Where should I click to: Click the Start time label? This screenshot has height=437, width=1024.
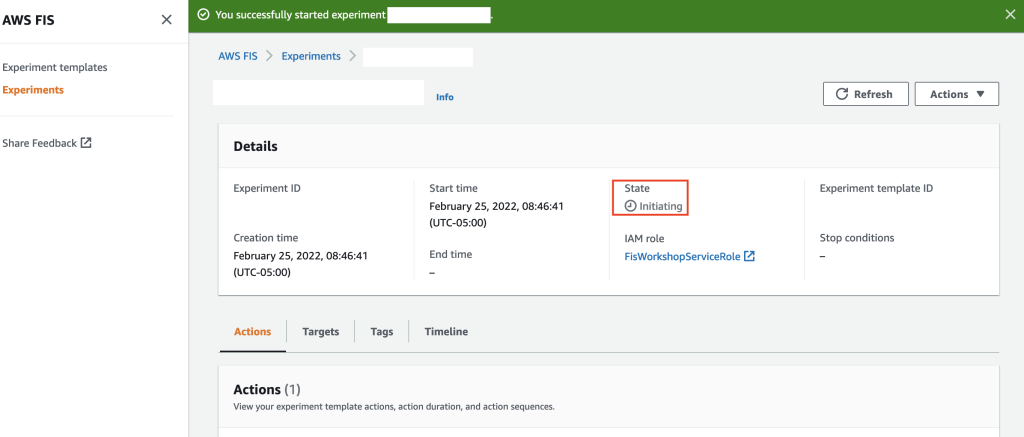pos(453,188)
